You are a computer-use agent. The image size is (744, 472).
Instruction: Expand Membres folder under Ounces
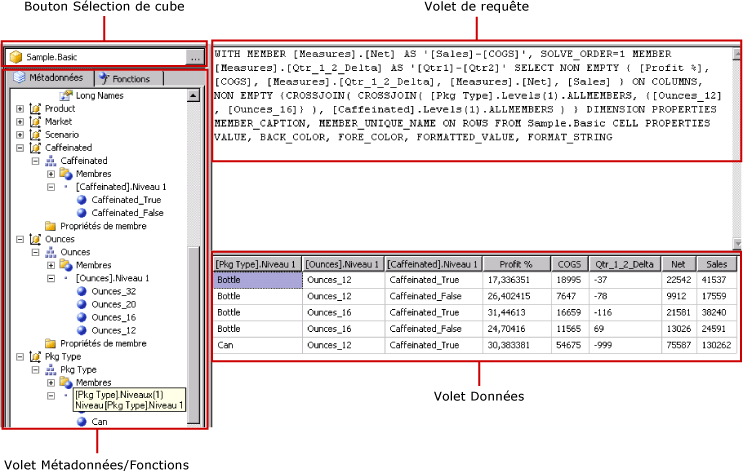click(x=51, y=265)
